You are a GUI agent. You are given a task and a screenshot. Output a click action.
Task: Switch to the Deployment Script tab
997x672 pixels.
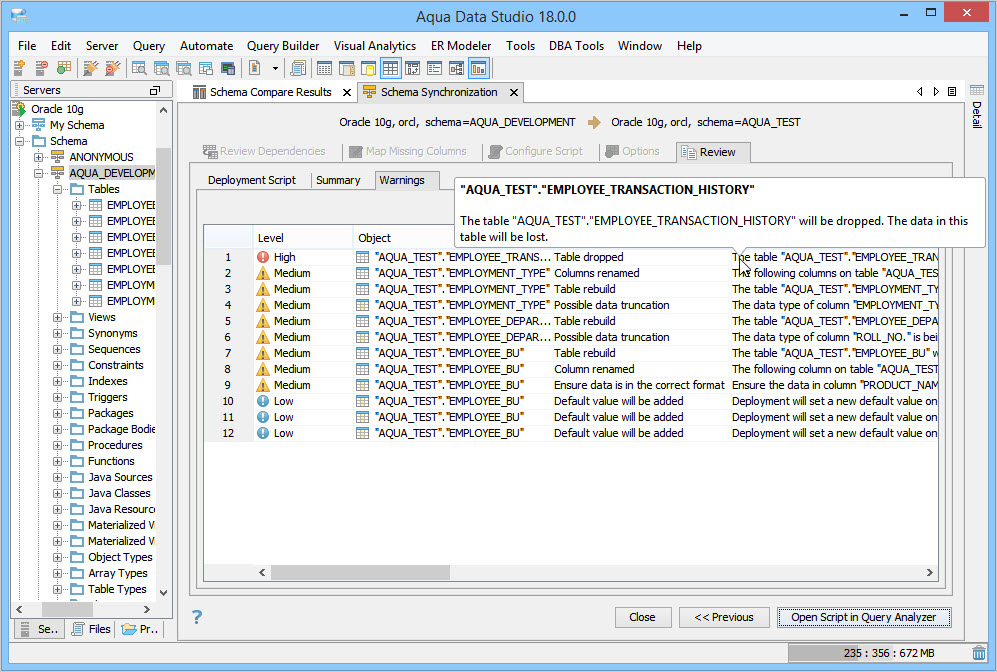coord(252,180)
